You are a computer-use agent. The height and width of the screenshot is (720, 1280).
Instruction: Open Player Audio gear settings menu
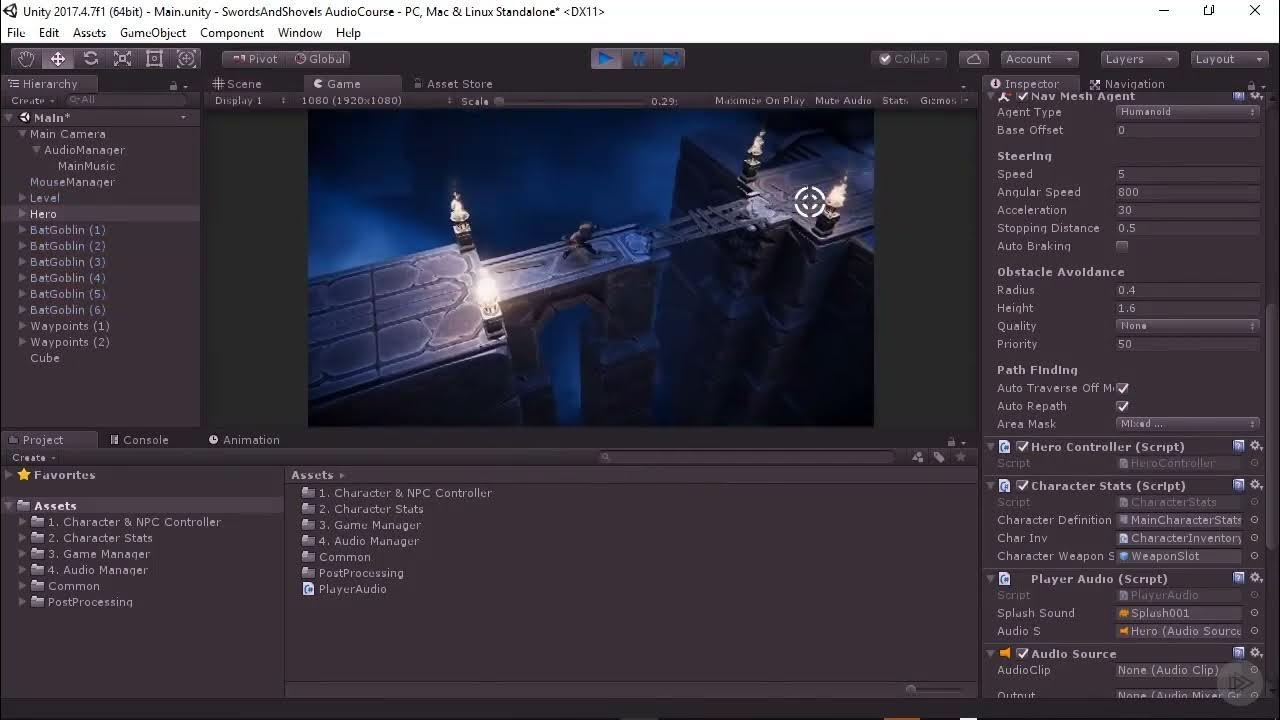[1256, 579]
